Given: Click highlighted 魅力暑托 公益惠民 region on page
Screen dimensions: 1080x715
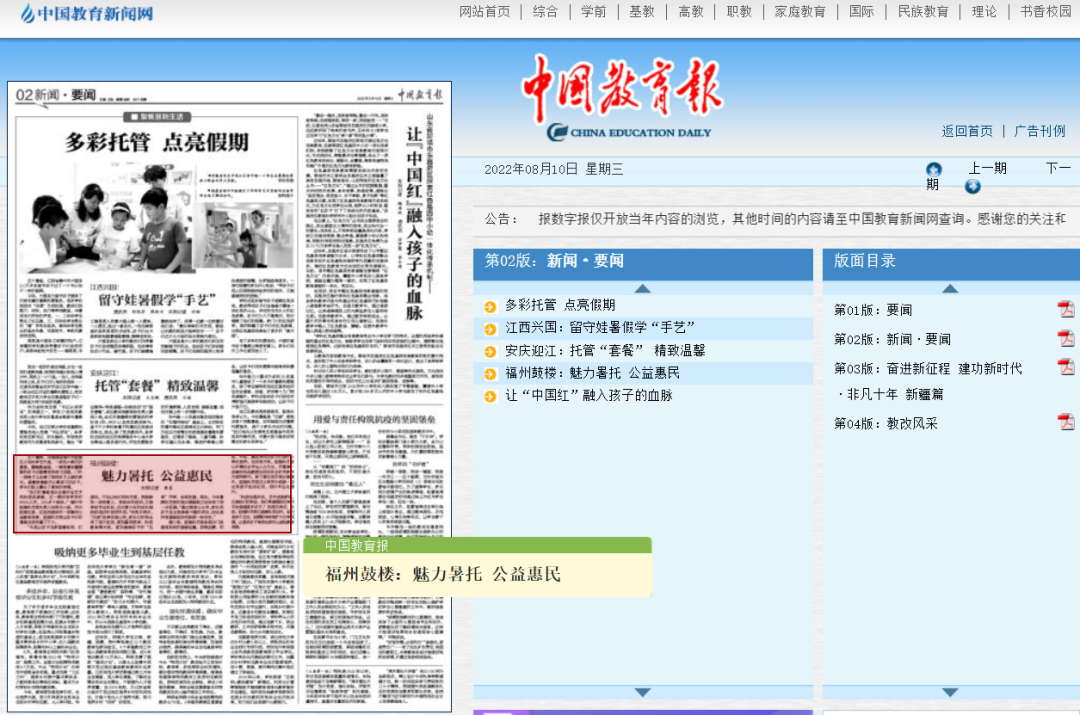Looking at the screenshot, I should [x=152, y=493].
